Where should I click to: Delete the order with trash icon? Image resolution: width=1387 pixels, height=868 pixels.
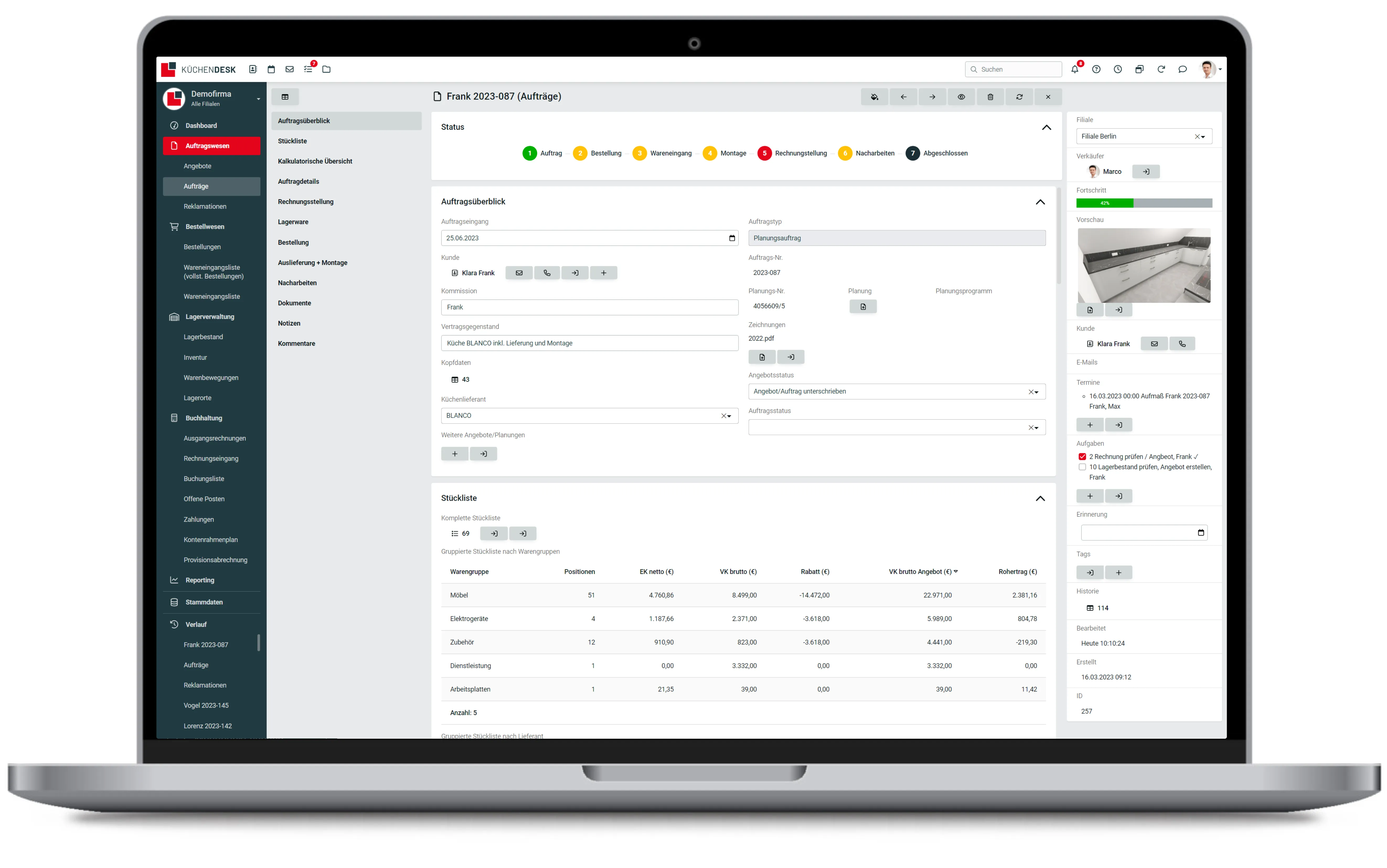[x=990, y=97]
